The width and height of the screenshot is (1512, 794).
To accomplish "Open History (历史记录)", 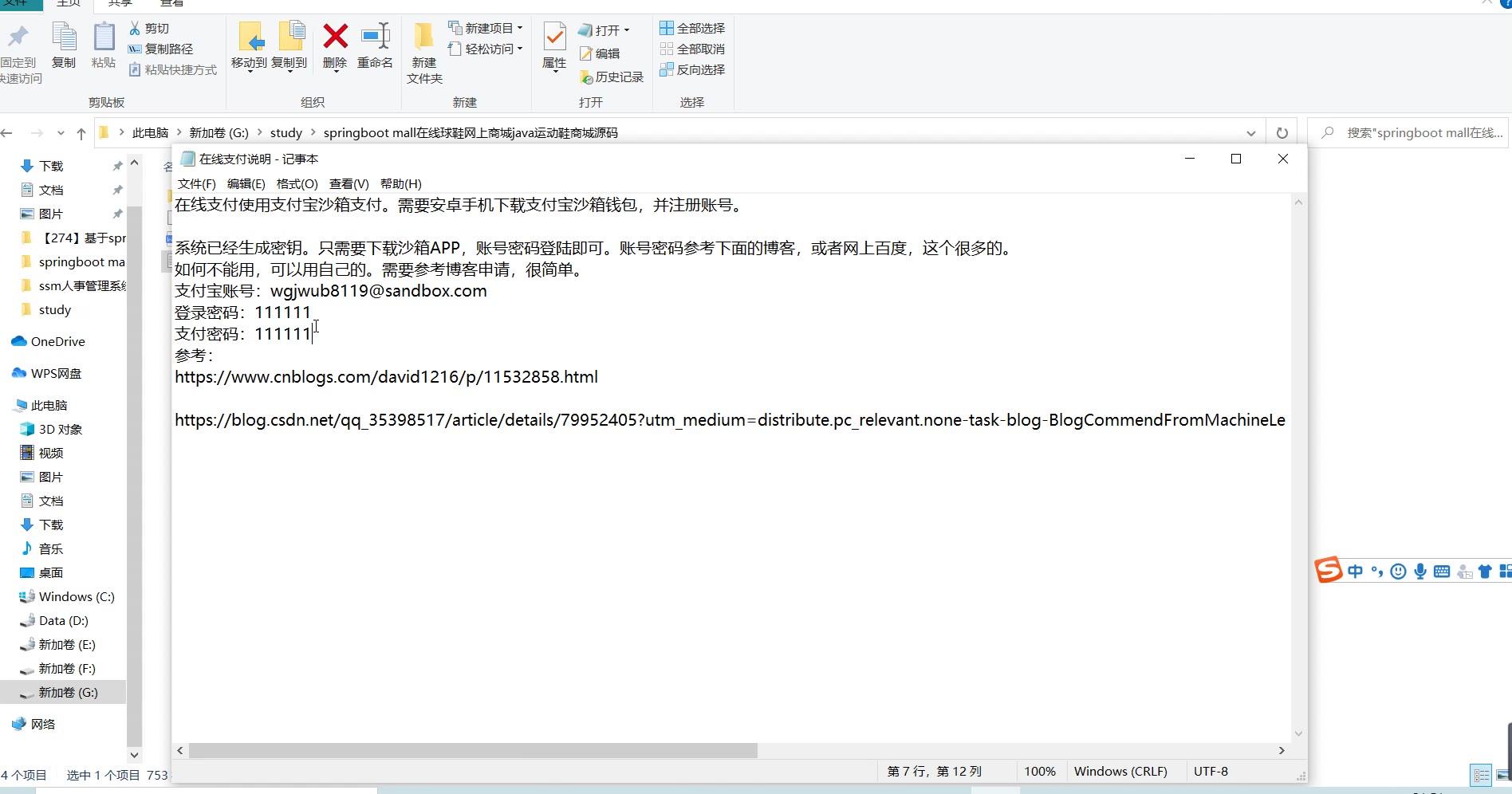I will tap(612, 77).
